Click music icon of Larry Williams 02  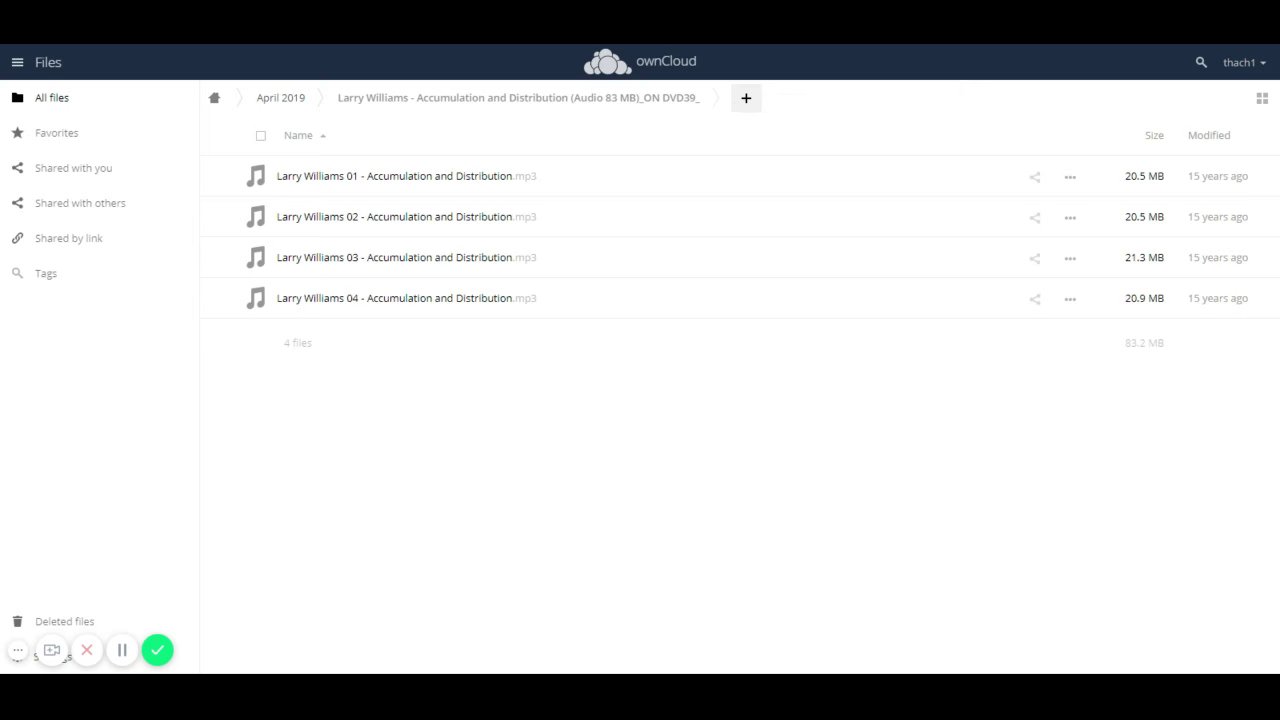pyautogui.click(x=256, y=217)
